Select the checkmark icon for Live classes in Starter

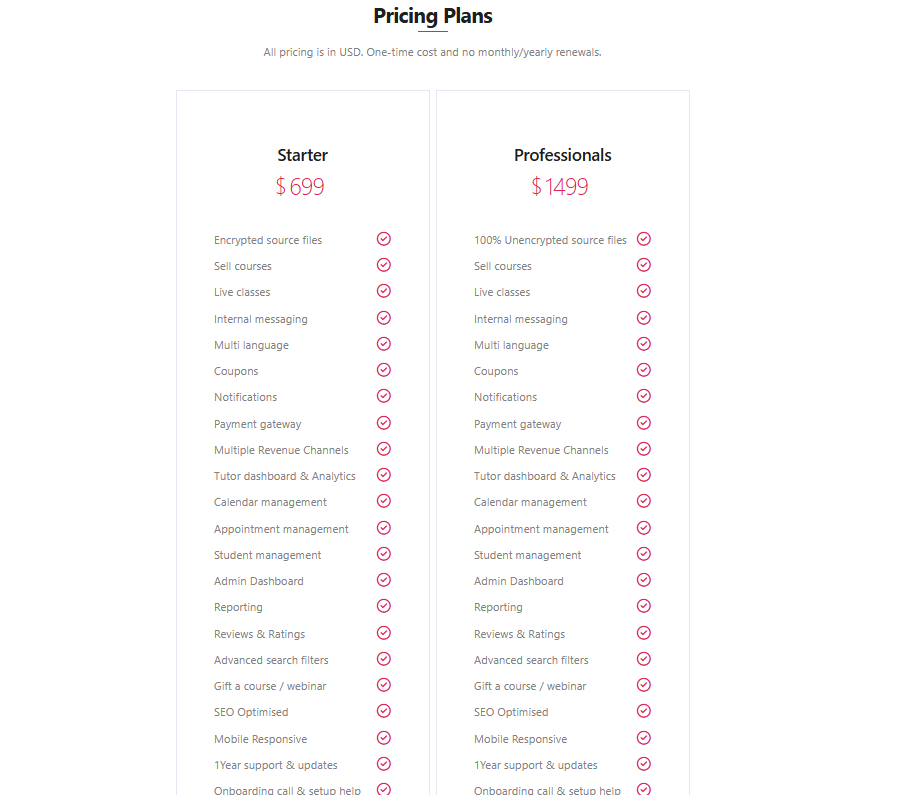383,291
